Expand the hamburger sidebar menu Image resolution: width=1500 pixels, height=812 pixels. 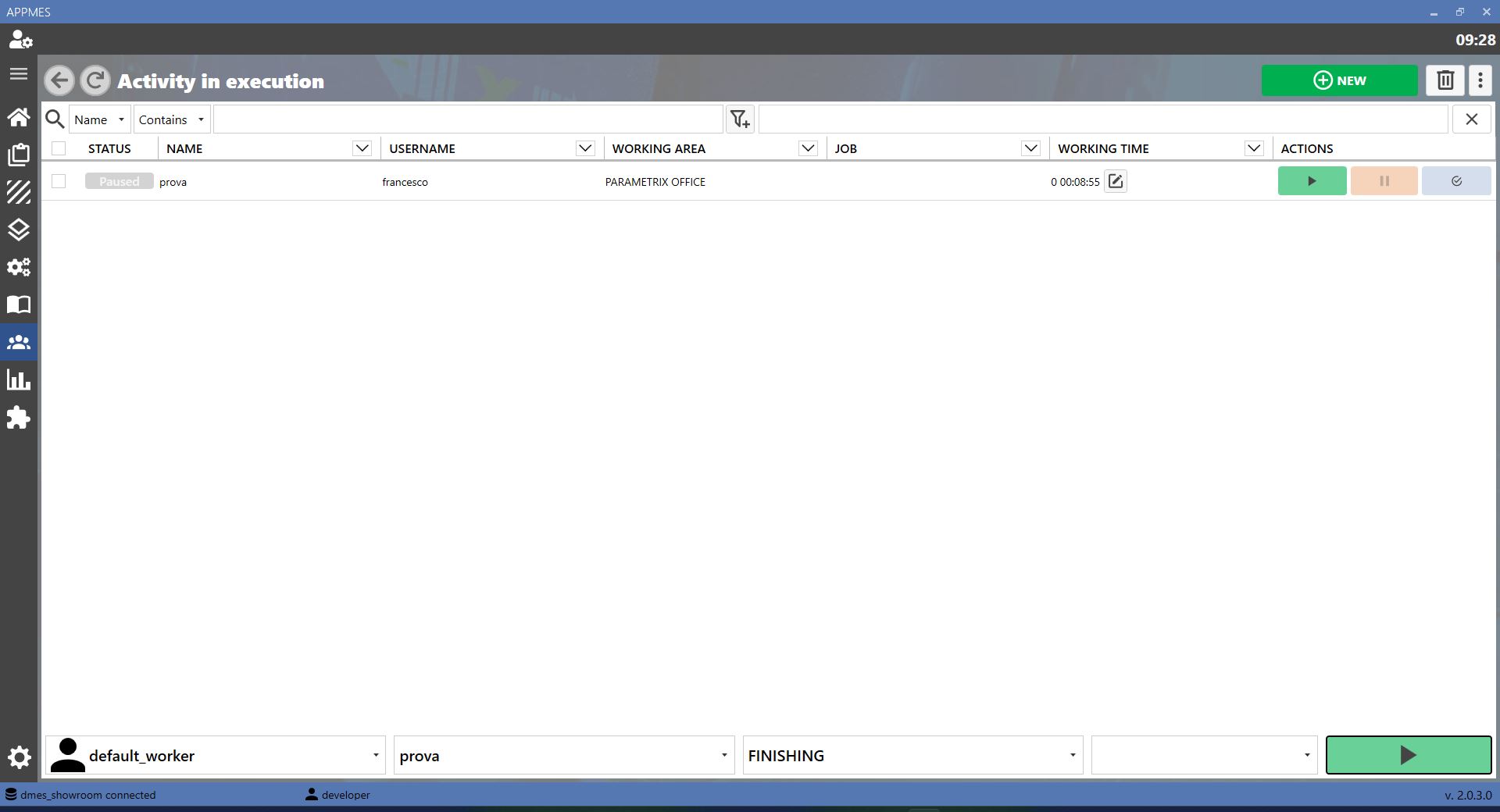coord(19,74)
